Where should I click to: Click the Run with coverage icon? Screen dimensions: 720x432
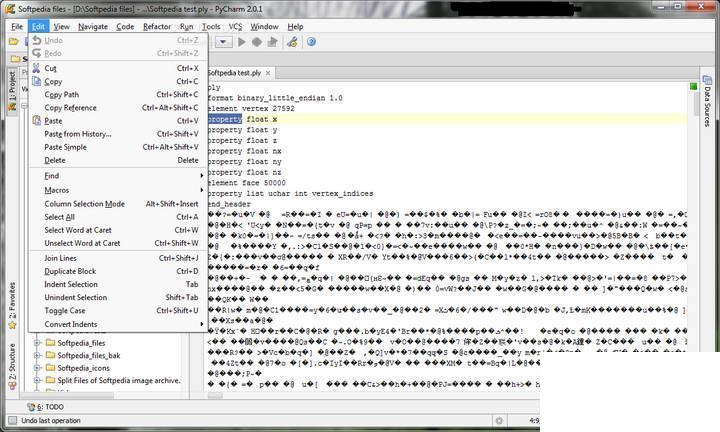272,42
